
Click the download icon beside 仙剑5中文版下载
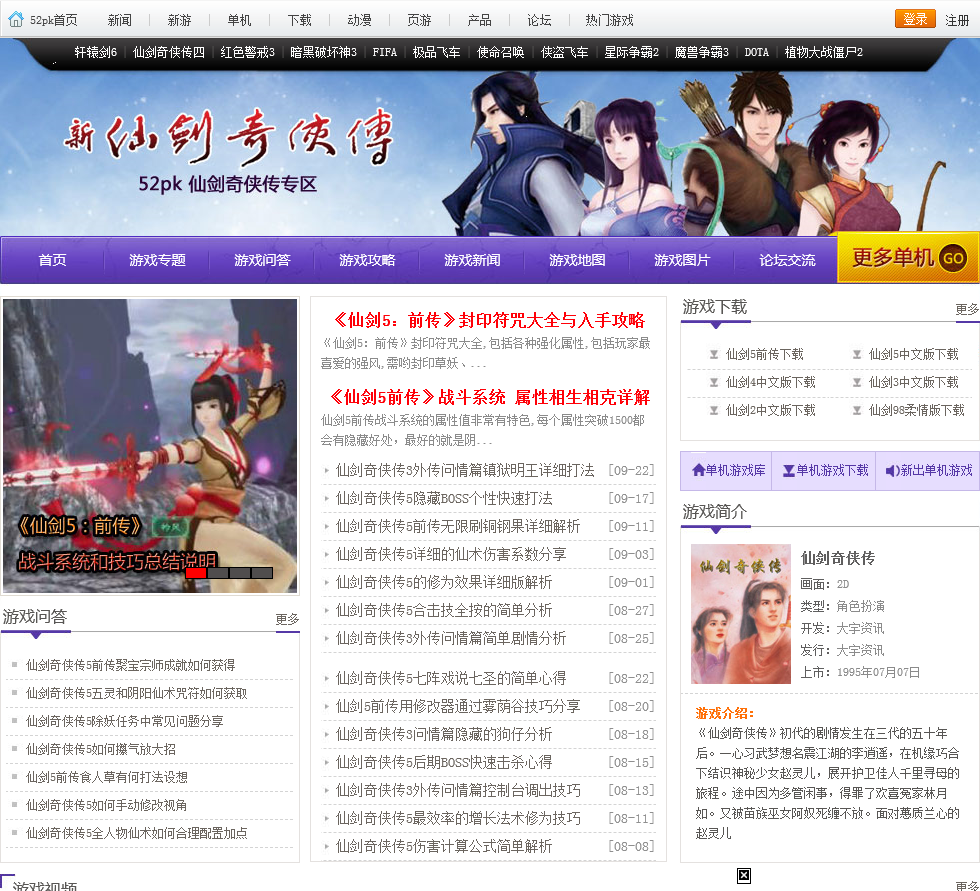[857, 354]
